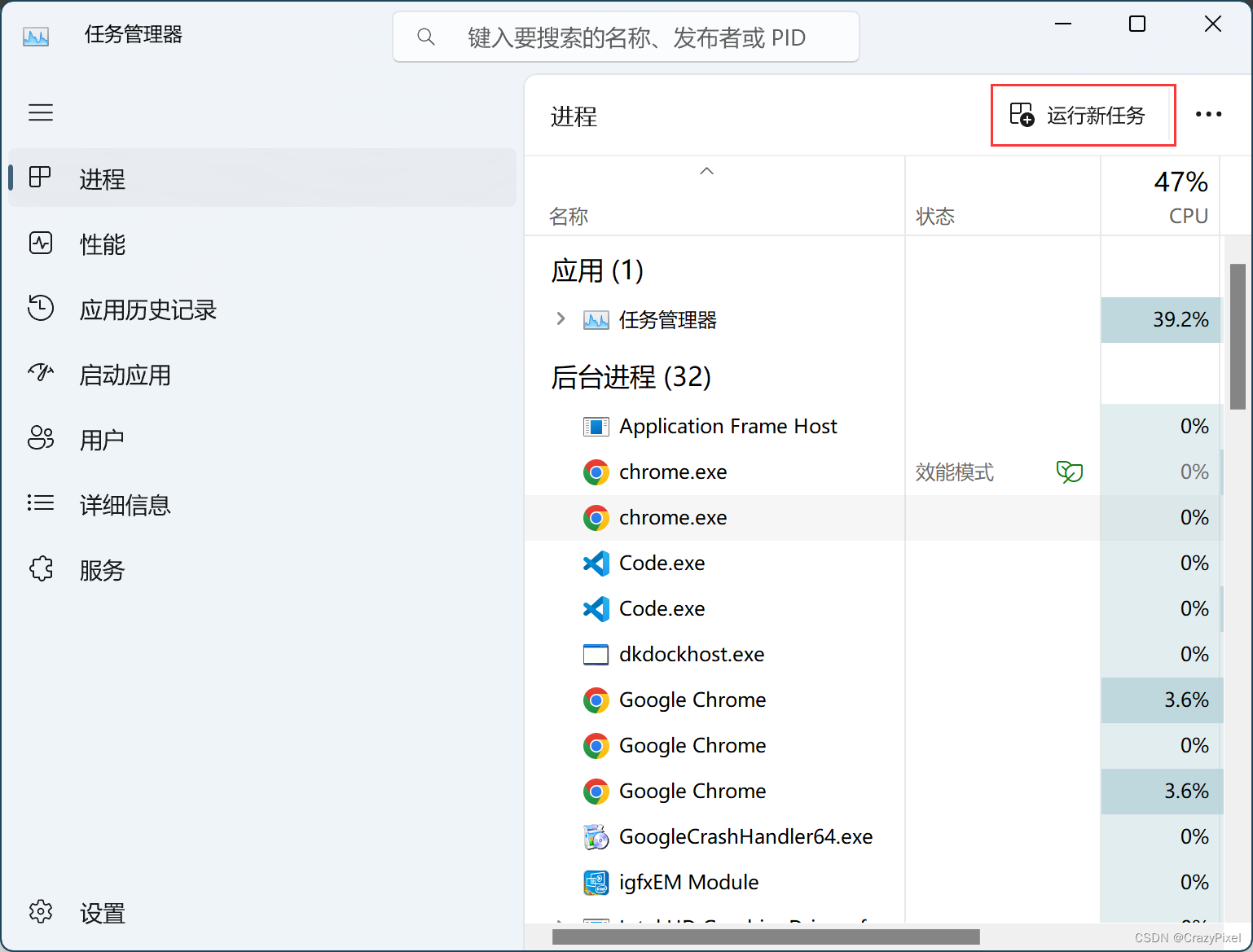Click the 运行新任务 button

click(x=1083, y=115)
